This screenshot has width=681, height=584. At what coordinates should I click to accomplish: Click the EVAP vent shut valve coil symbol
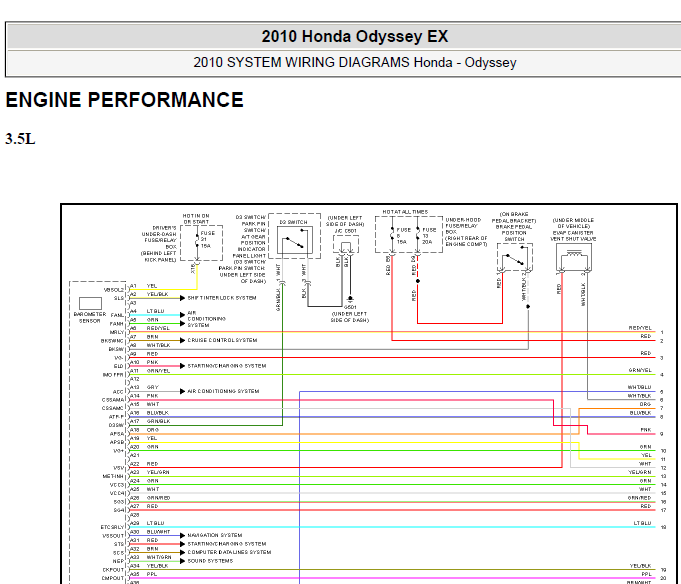point(574,258)
